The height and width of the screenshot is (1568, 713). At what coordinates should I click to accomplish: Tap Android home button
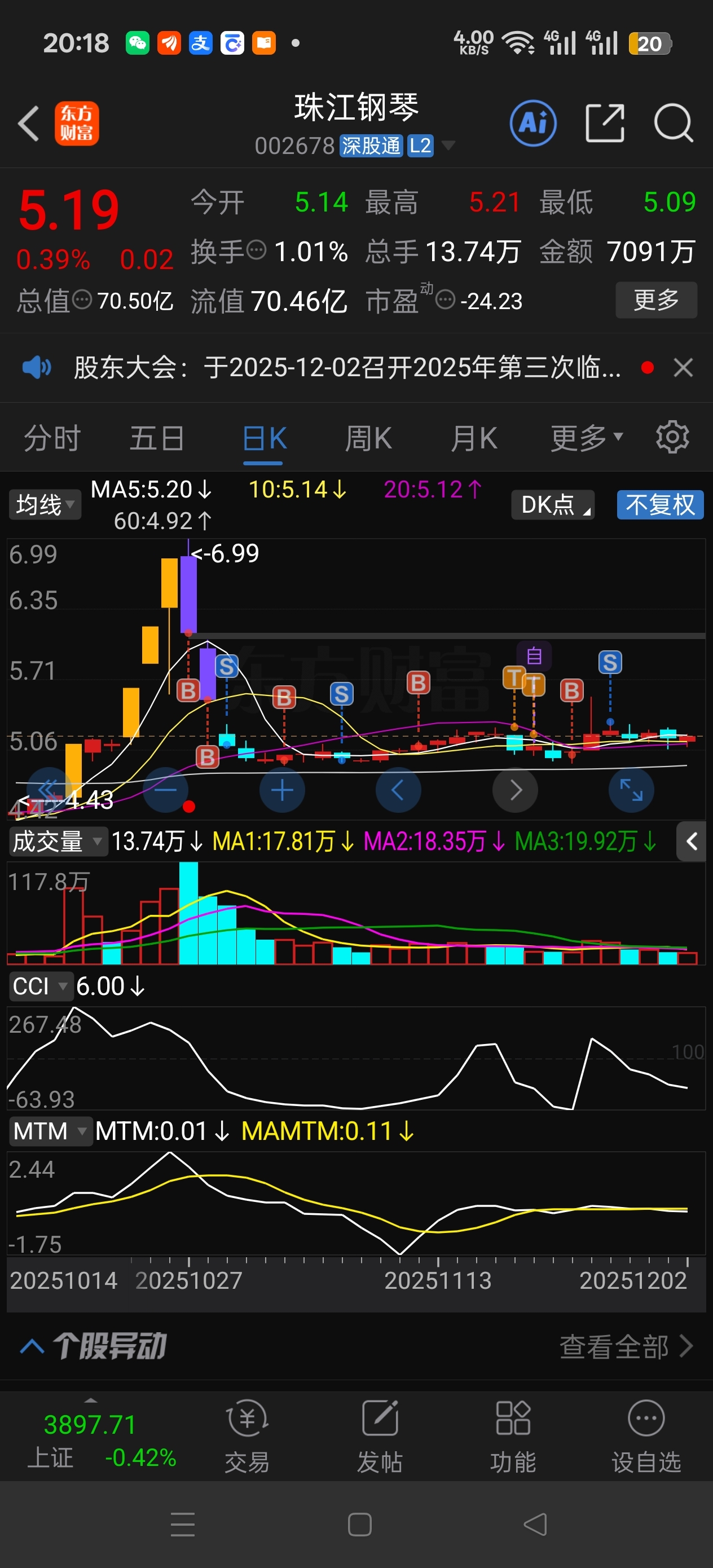click(x=359, y=1524)
